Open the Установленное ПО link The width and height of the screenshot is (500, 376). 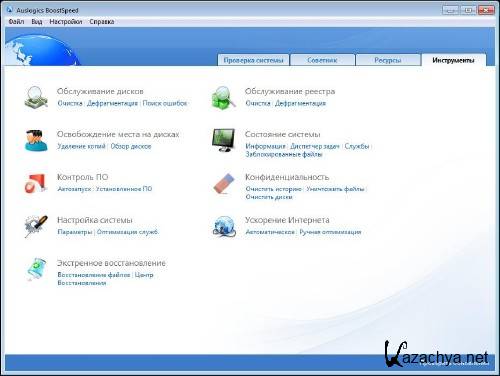tap(124, 189)
